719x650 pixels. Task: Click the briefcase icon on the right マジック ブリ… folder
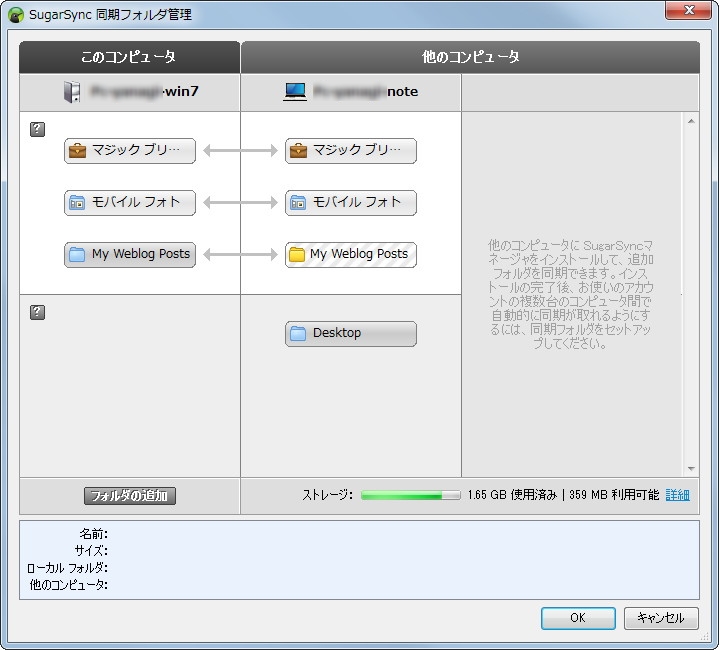click(x=299, y=150)
